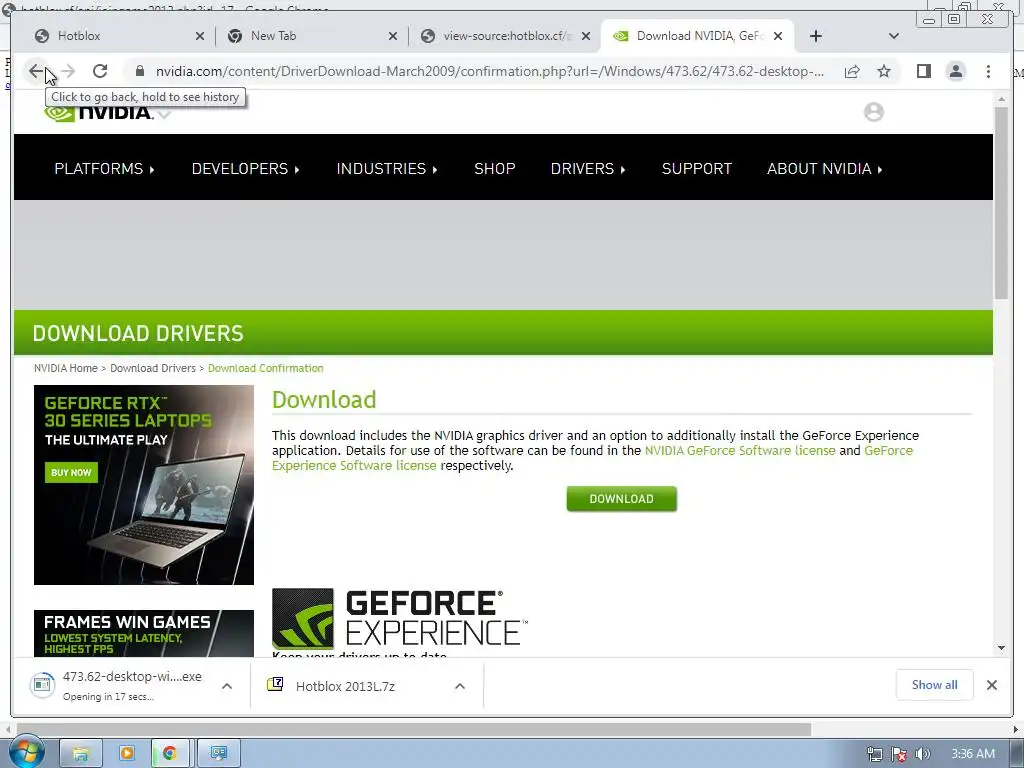
Task: Open the tab search chevron
Action: (894, 36)
